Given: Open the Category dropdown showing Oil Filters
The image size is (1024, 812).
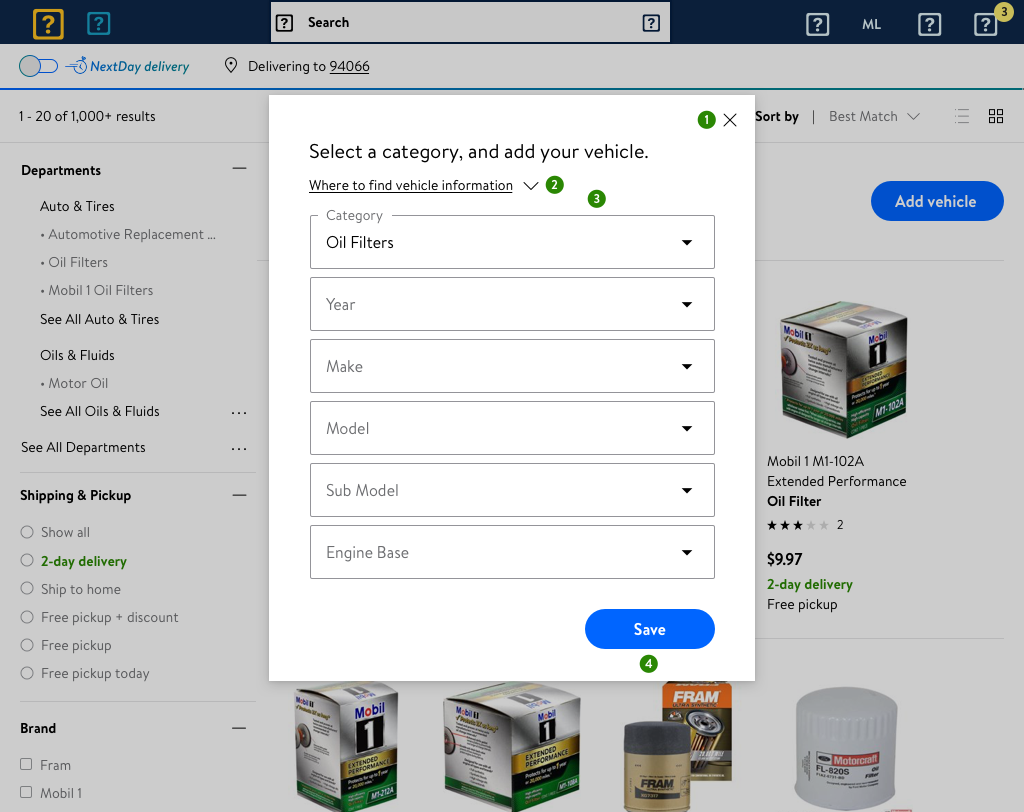Looking at the screenshot, I should tap(512, 242).
